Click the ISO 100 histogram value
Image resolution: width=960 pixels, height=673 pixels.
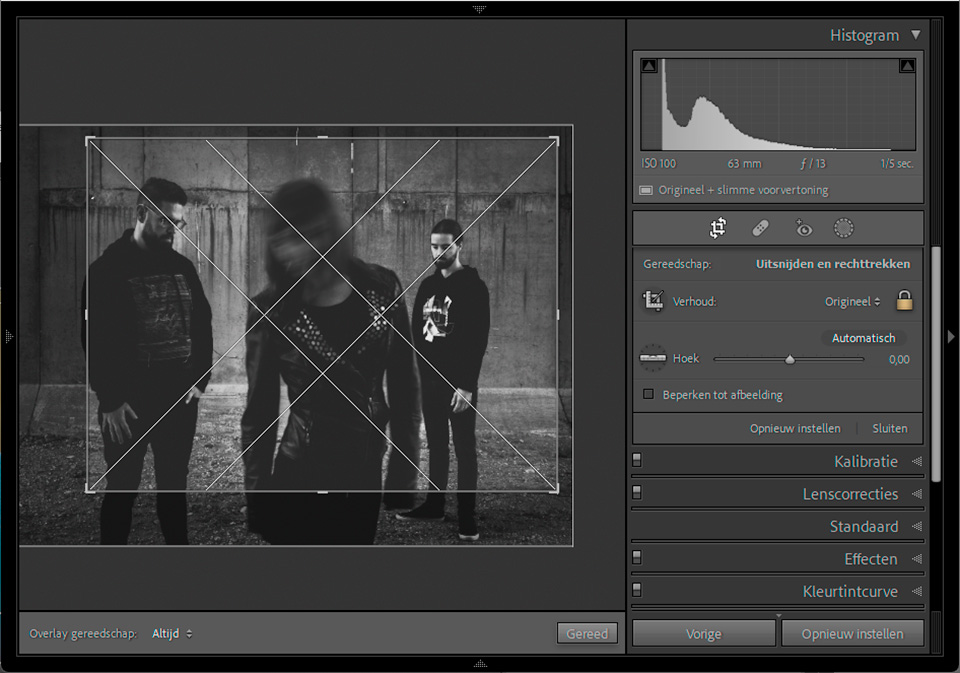click(x=658, y=164)
